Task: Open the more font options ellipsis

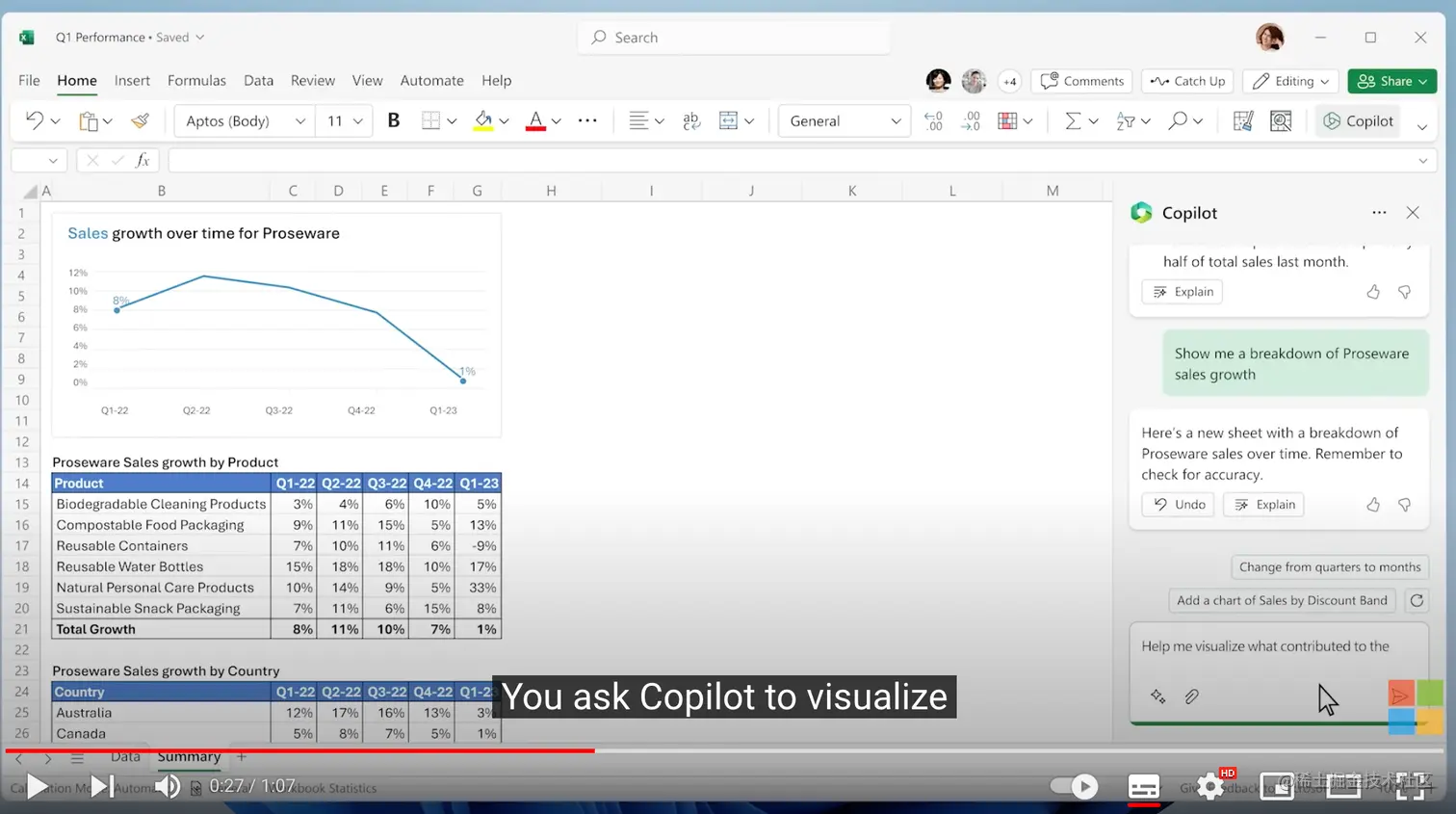Action: point(587,120)
